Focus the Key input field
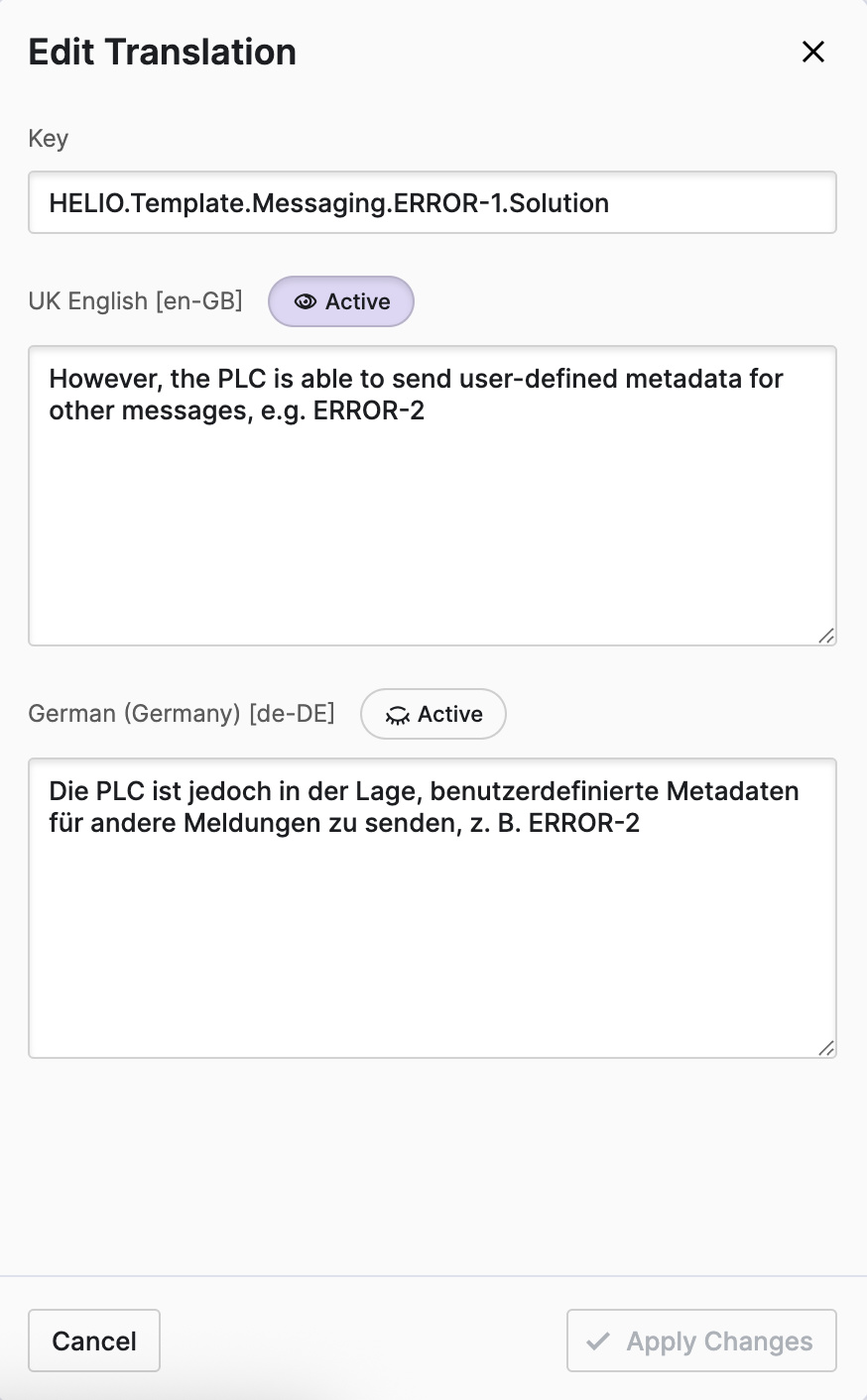This screenshot has width=867, height=1400. (x=432, y=203)
